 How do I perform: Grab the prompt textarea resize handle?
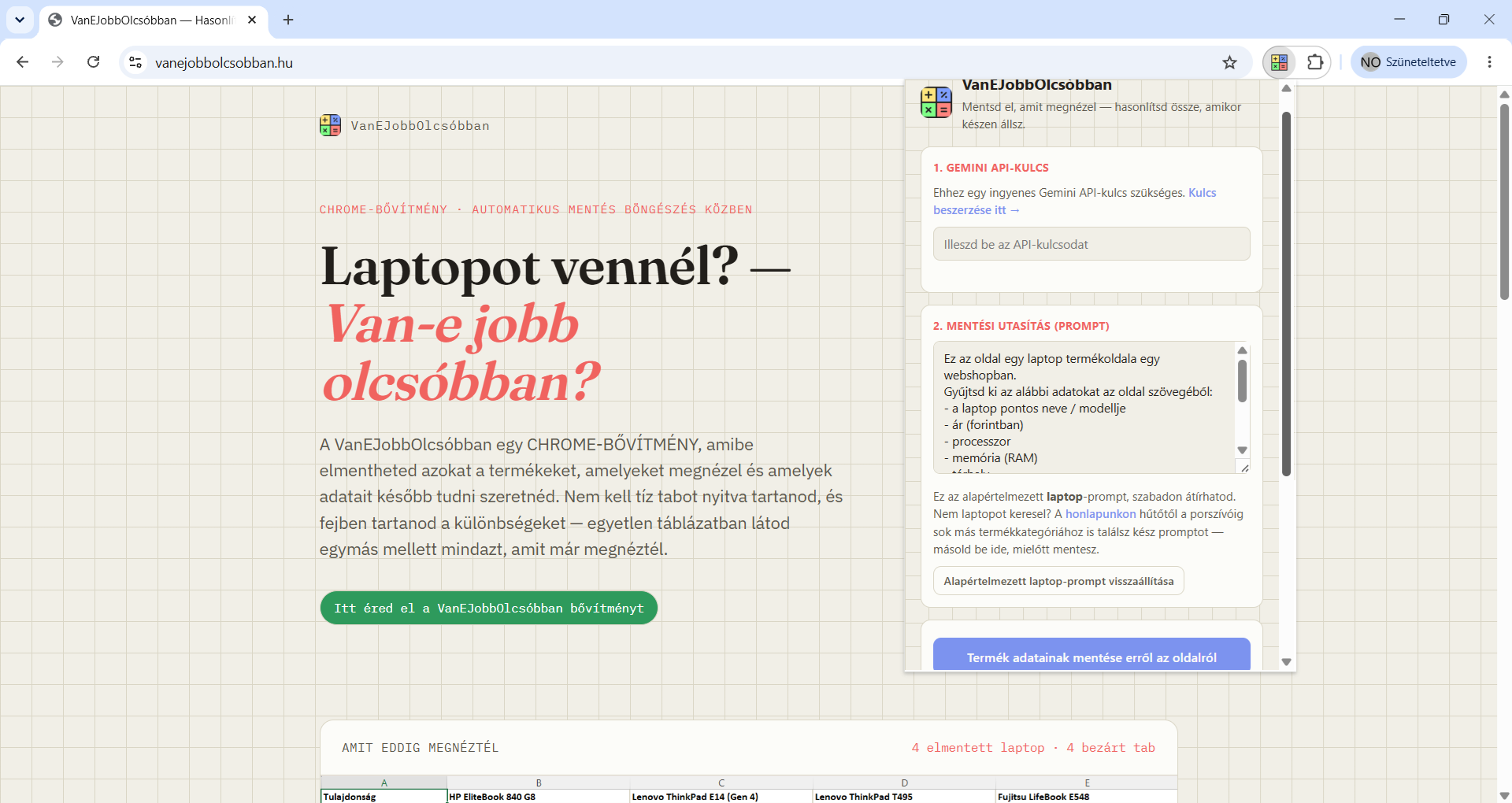[1244, 468]
